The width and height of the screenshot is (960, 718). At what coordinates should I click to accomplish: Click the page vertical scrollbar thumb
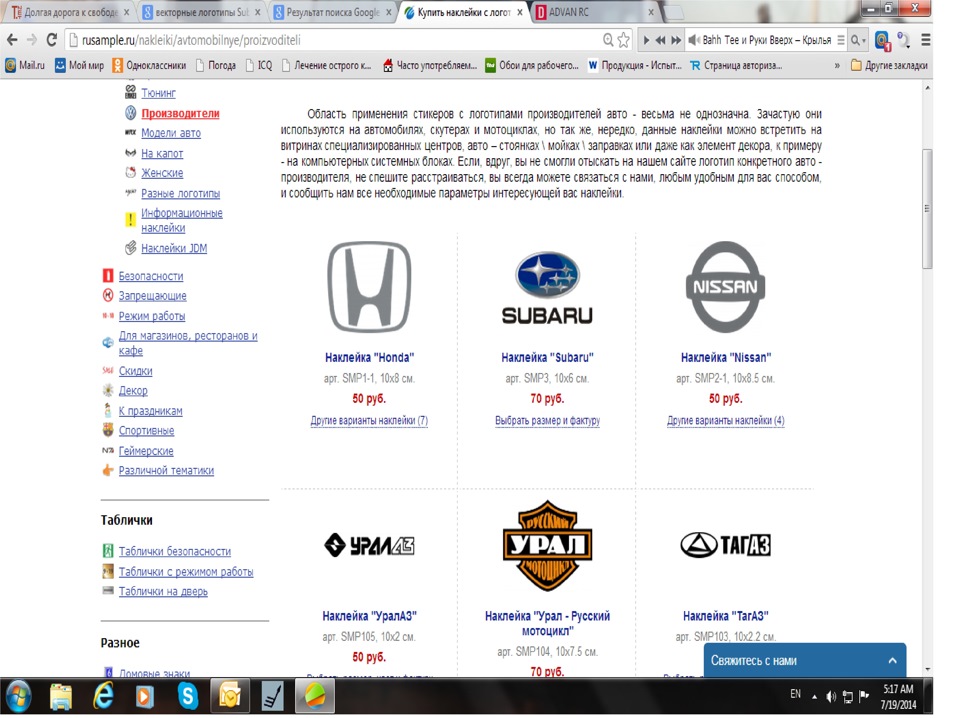(927, 209)
